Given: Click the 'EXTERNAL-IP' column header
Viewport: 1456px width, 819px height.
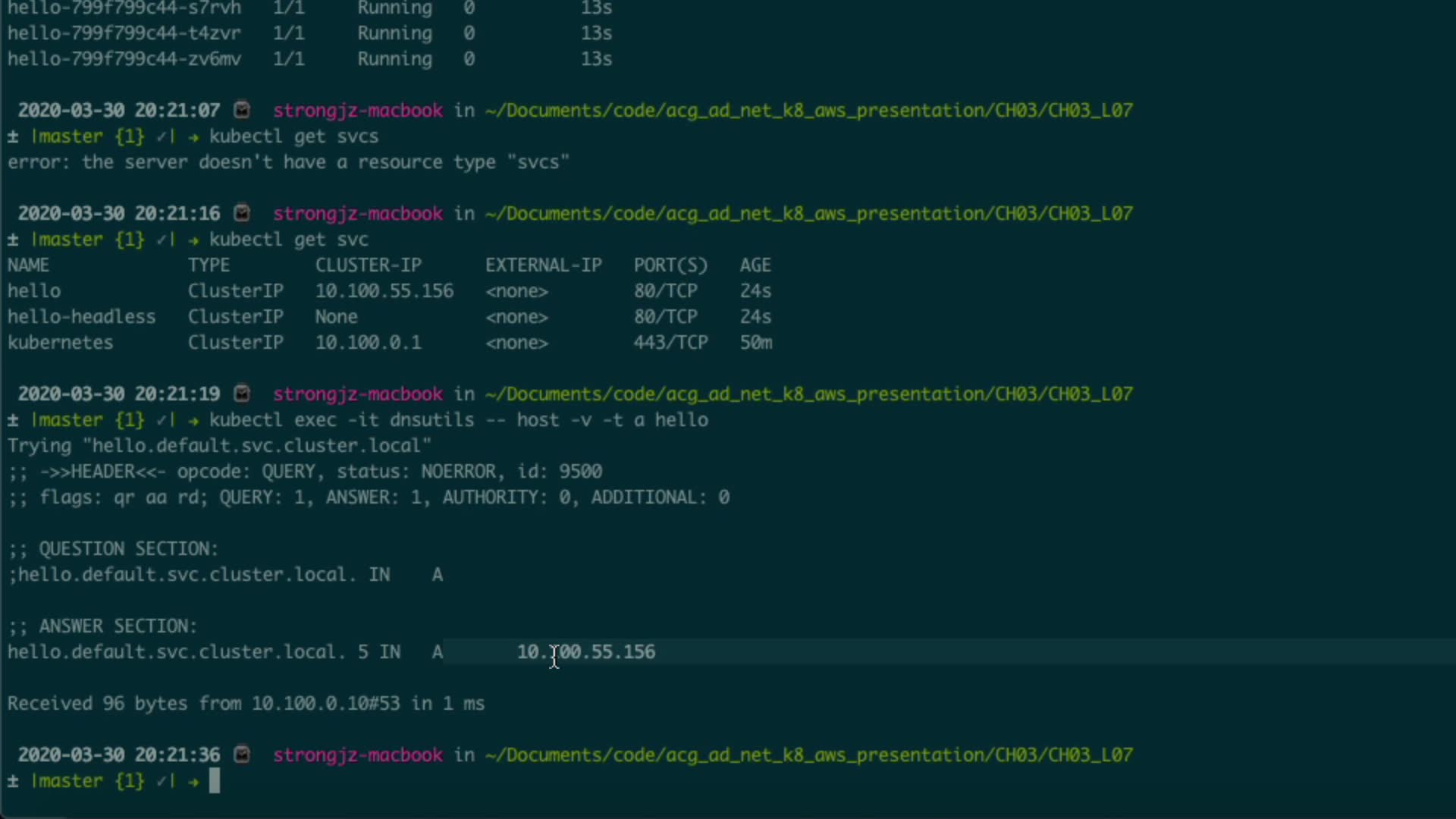Looking at the screenshot, I should [x=544, y=265].
